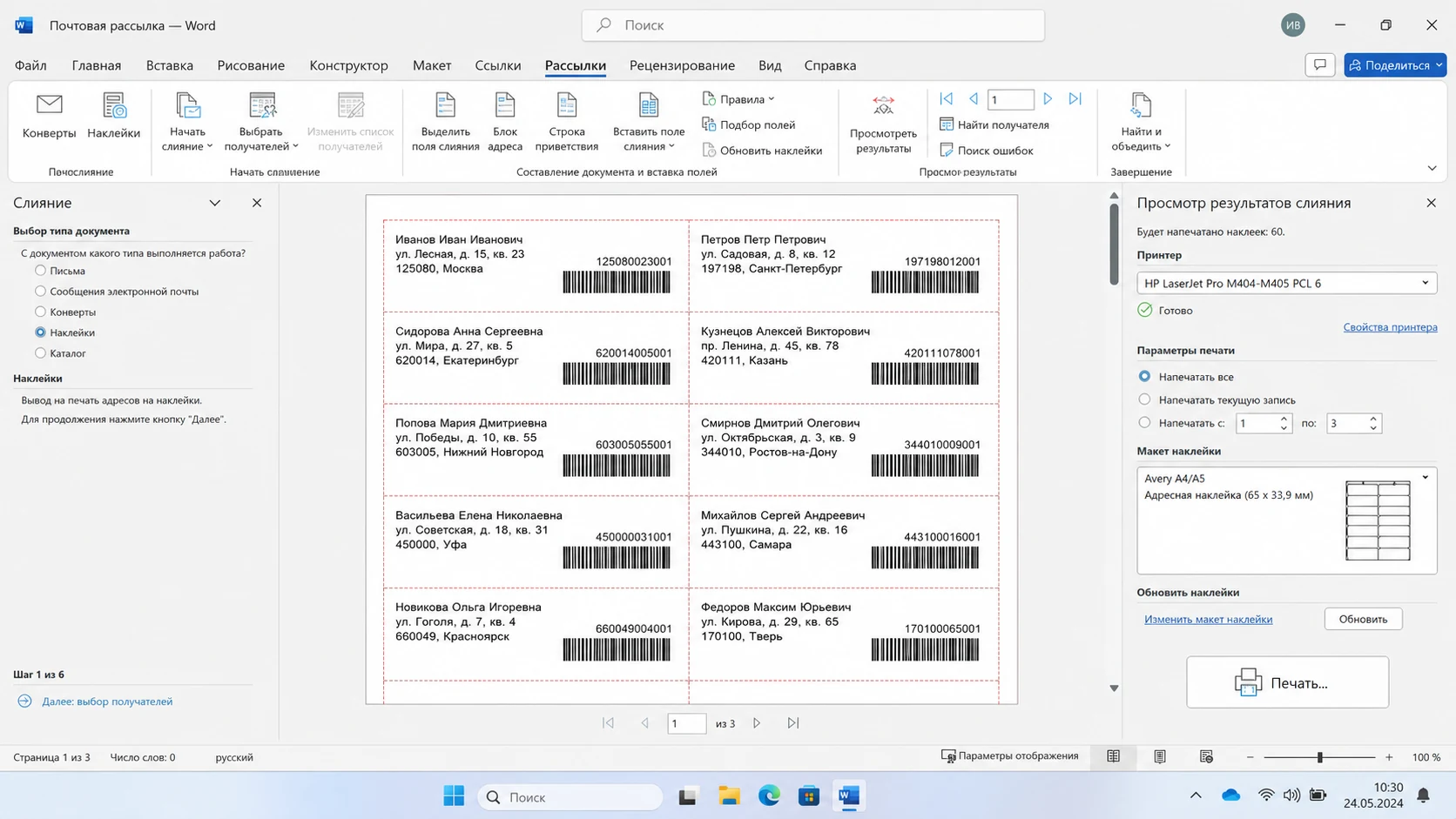Click the Обновить button in right pane
This screenshot has width=1456, height=819.
pyautogui.click(x=1363, y=619)
